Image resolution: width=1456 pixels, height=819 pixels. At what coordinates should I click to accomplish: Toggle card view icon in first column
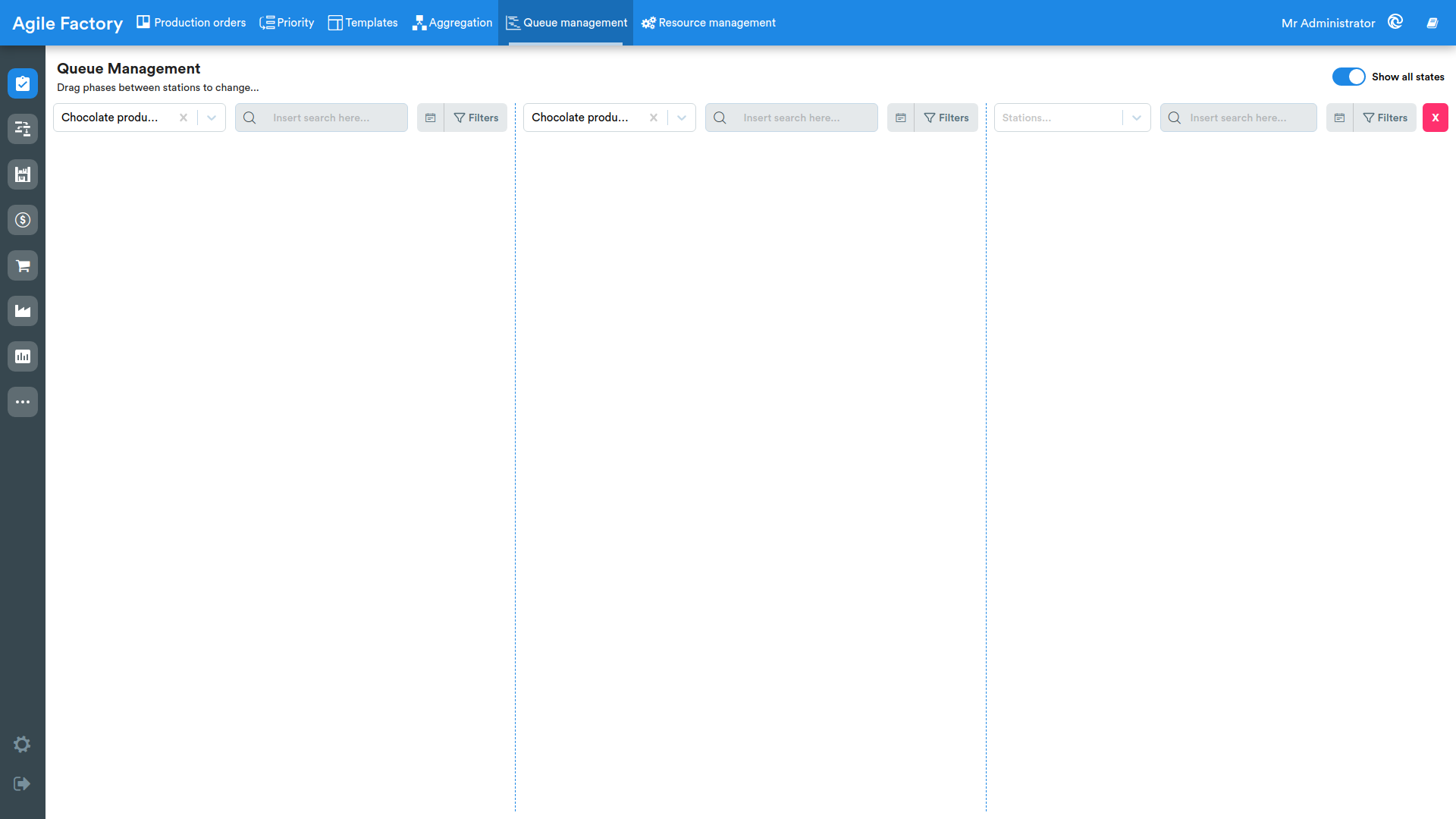(x=430, y=118)
